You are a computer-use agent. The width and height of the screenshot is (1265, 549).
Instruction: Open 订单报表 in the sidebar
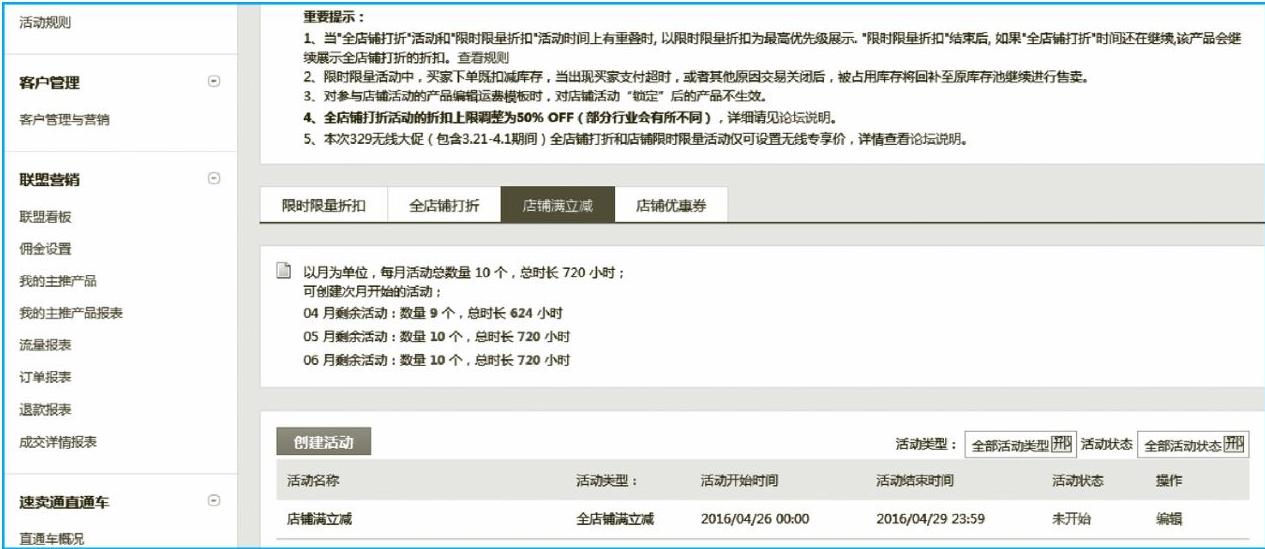[46, 377]
